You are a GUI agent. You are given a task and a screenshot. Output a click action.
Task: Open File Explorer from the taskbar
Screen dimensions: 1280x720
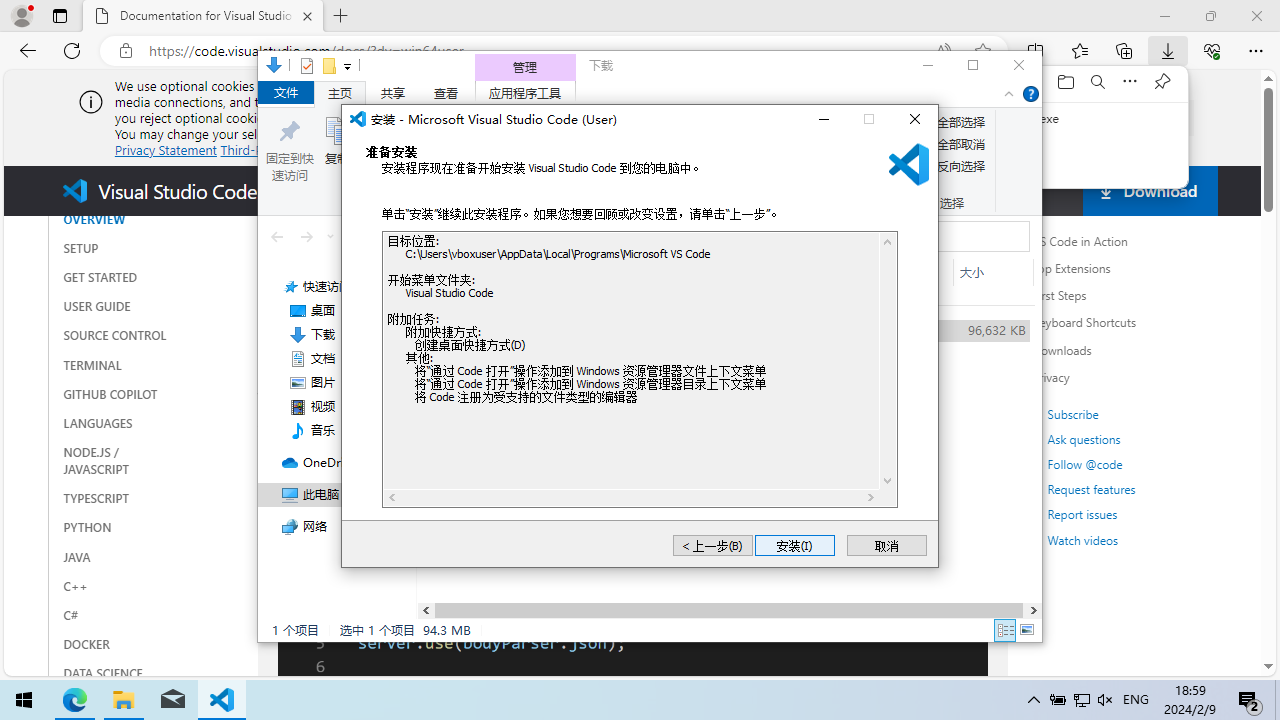point(124,700)
